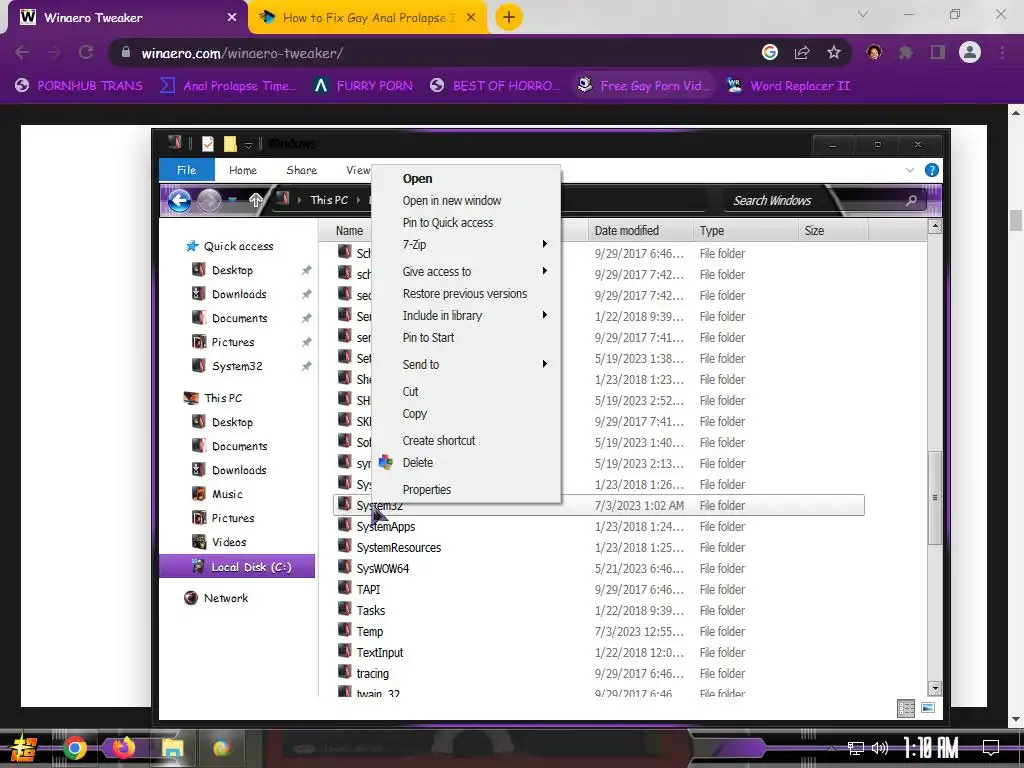Click the browser address bar URL

pyautogui.click(x=242, y=53)
